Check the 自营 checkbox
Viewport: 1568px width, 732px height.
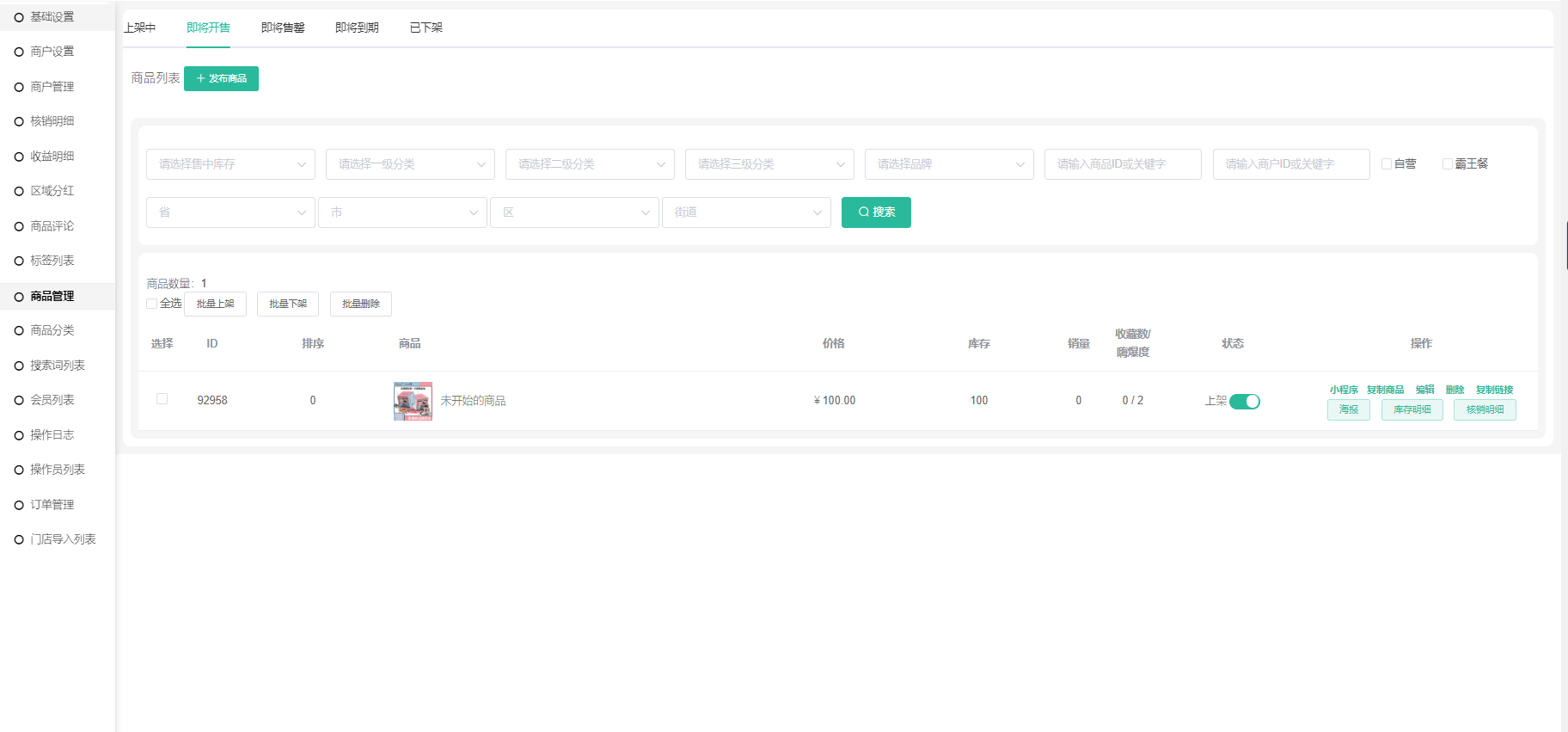[x=1387, y=163]
